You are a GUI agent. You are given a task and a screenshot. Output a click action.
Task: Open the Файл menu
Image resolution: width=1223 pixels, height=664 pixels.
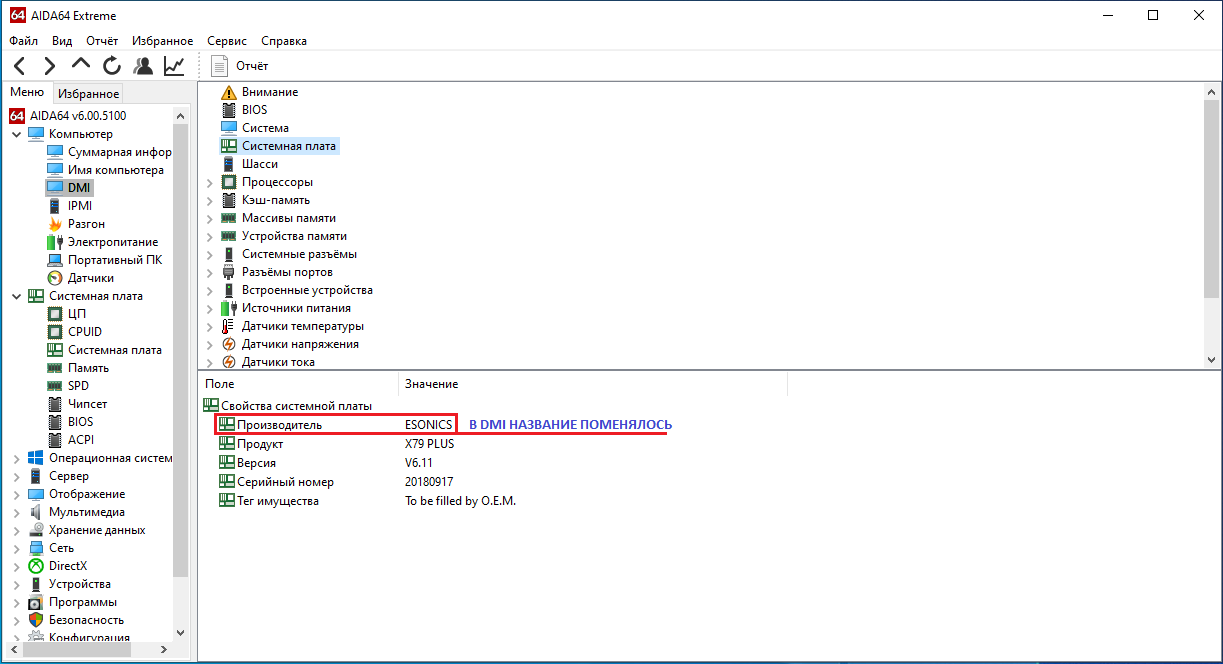point(24,41)
